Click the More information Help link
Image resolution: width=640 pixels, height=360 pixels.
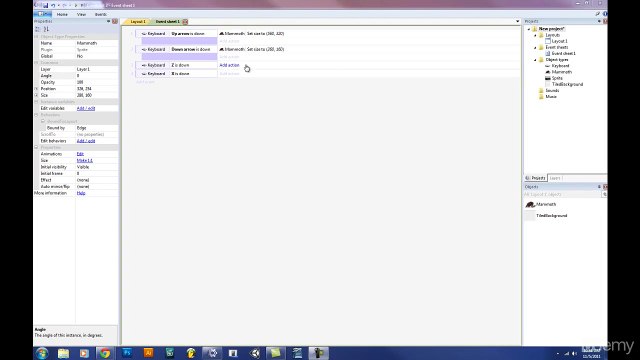pyautogui.click(x=81, y=193)
